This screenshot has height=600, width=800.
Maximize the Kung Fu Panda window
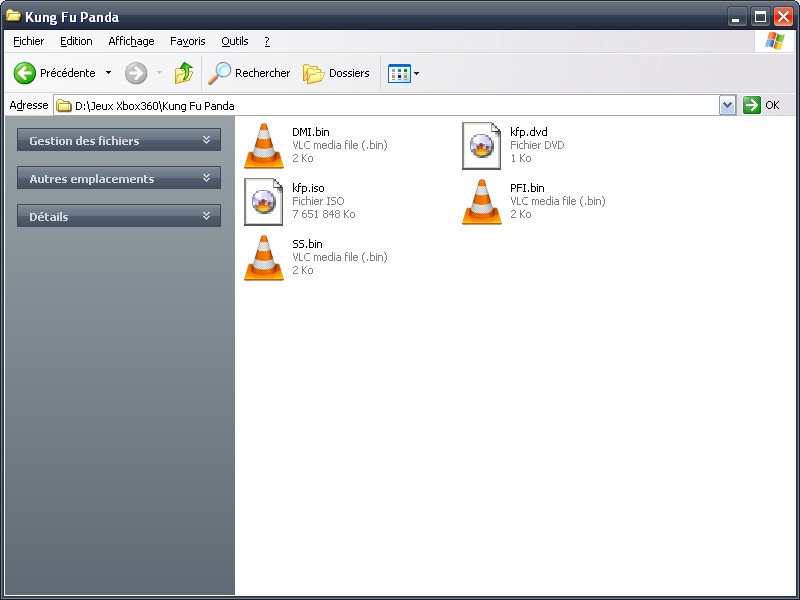(760, 17)
